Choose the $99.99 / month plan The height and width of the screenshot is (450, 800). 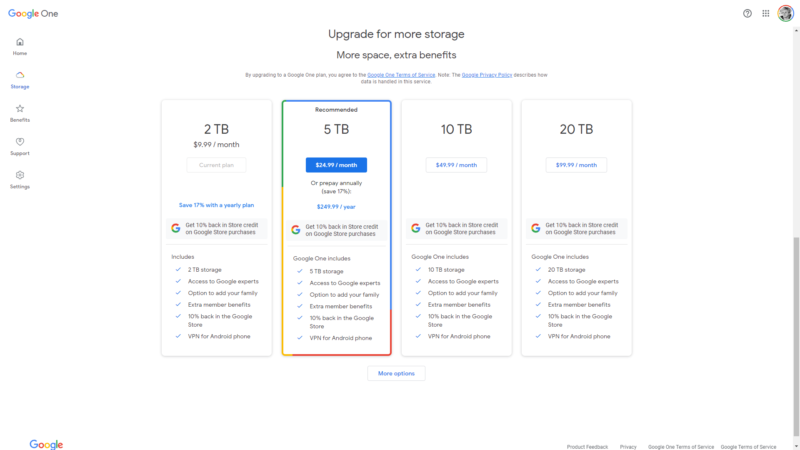point(576,165)
